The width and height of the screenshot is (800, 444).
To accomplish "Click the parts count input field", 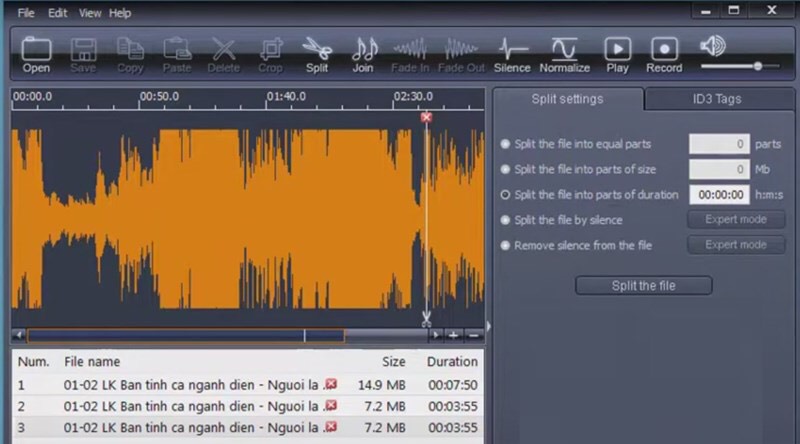I will click(x=719, y=144).
